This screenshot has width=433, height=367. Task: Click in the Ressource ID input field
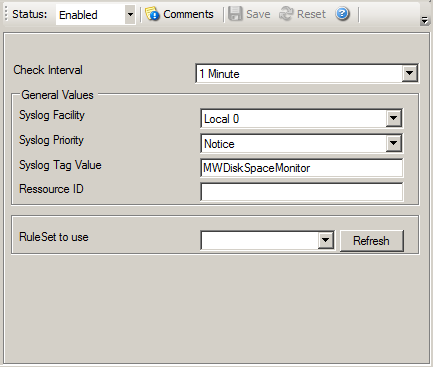pos(302,192)
